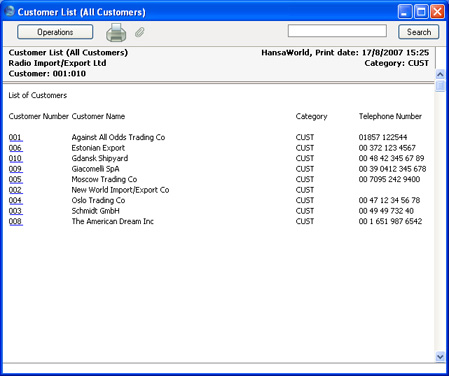The width and height of the screenshot is (449, 376).
Task: Select 'Moscow Trading Co' customer name
Action: coord(104,179)
